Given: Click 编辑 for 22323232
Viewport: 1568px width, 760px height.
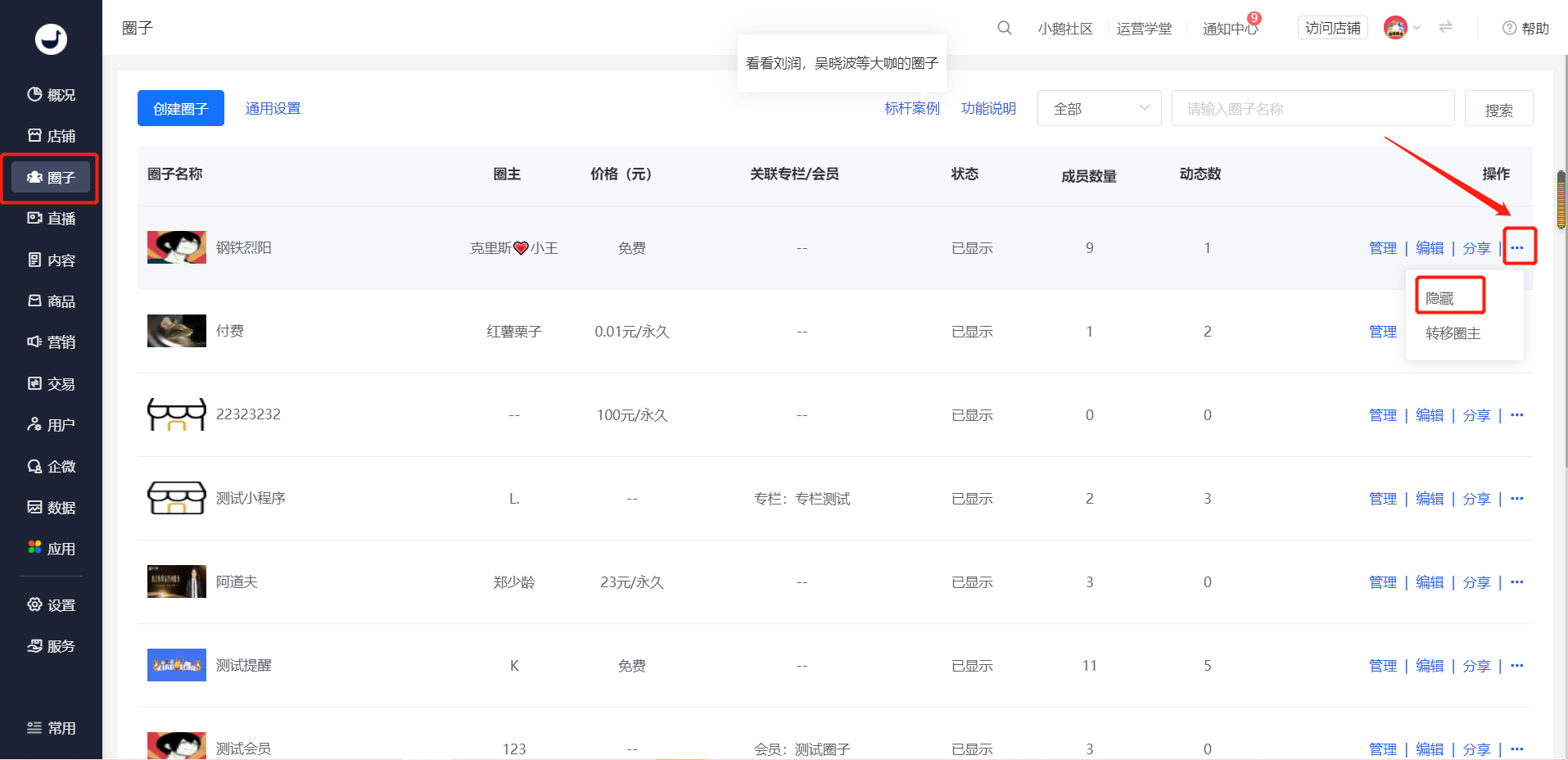Looking at the screenshot, I should tap(1430, 415).
